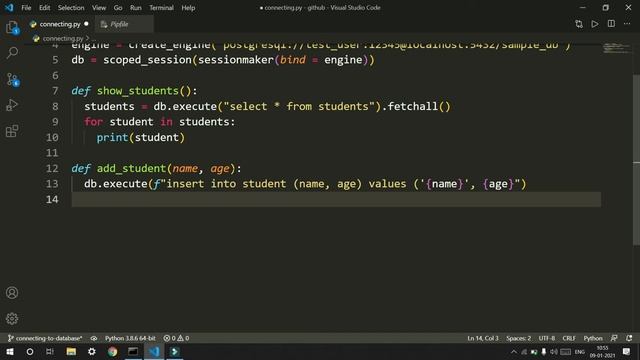
Task: Click the VS Code logo in title bar
Action: [x=9, y=7]
